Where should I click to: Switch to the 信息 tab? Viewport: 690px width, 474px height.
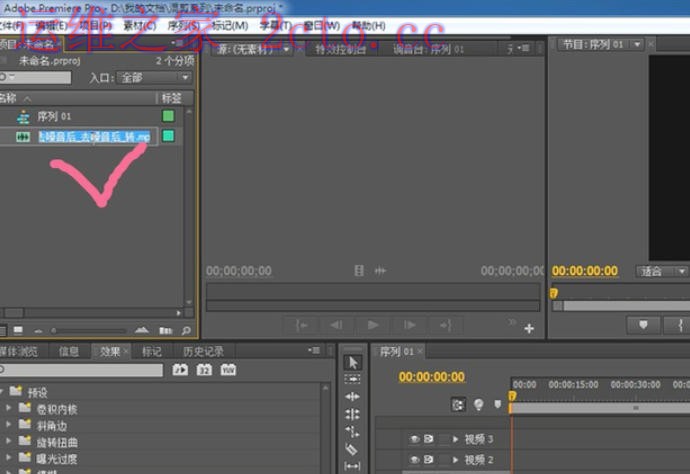(x=69, y=351)
